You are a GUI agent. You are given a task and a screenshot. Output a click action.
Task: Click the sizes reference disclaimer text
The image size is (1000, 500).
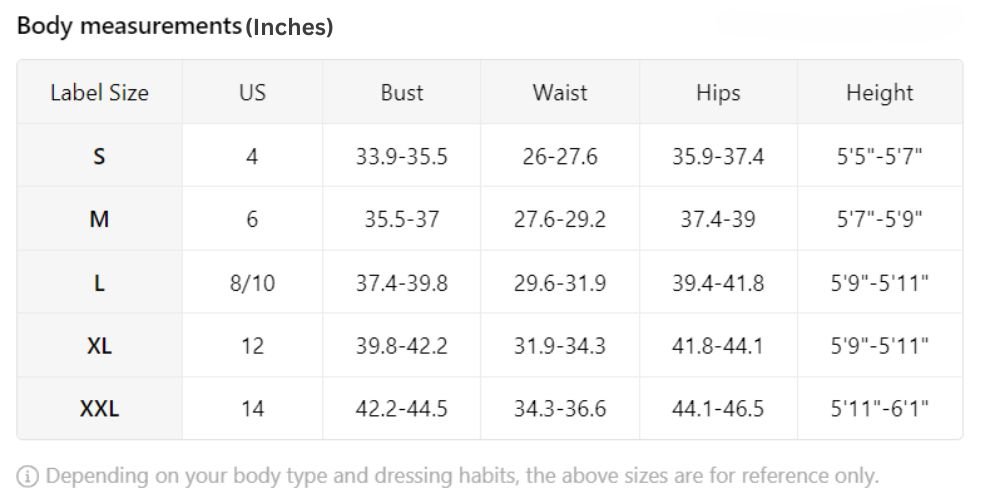(x=462, y=476)
